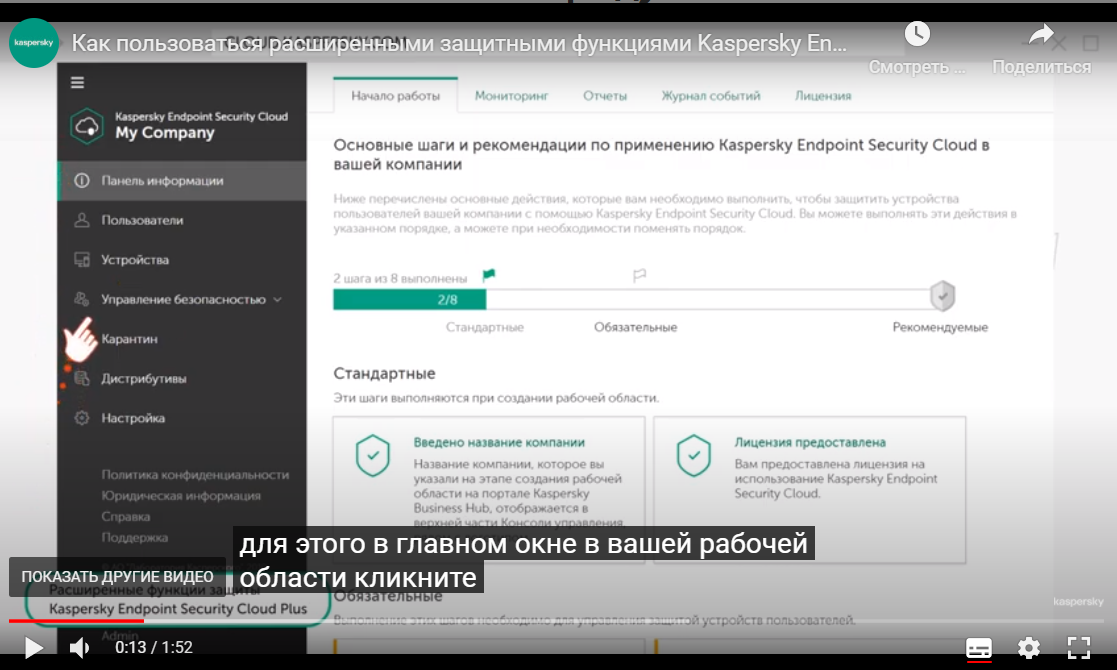This screenshot has width=1117, height=670.
Task: Open Справка link in sidebar
Action: 125,516
